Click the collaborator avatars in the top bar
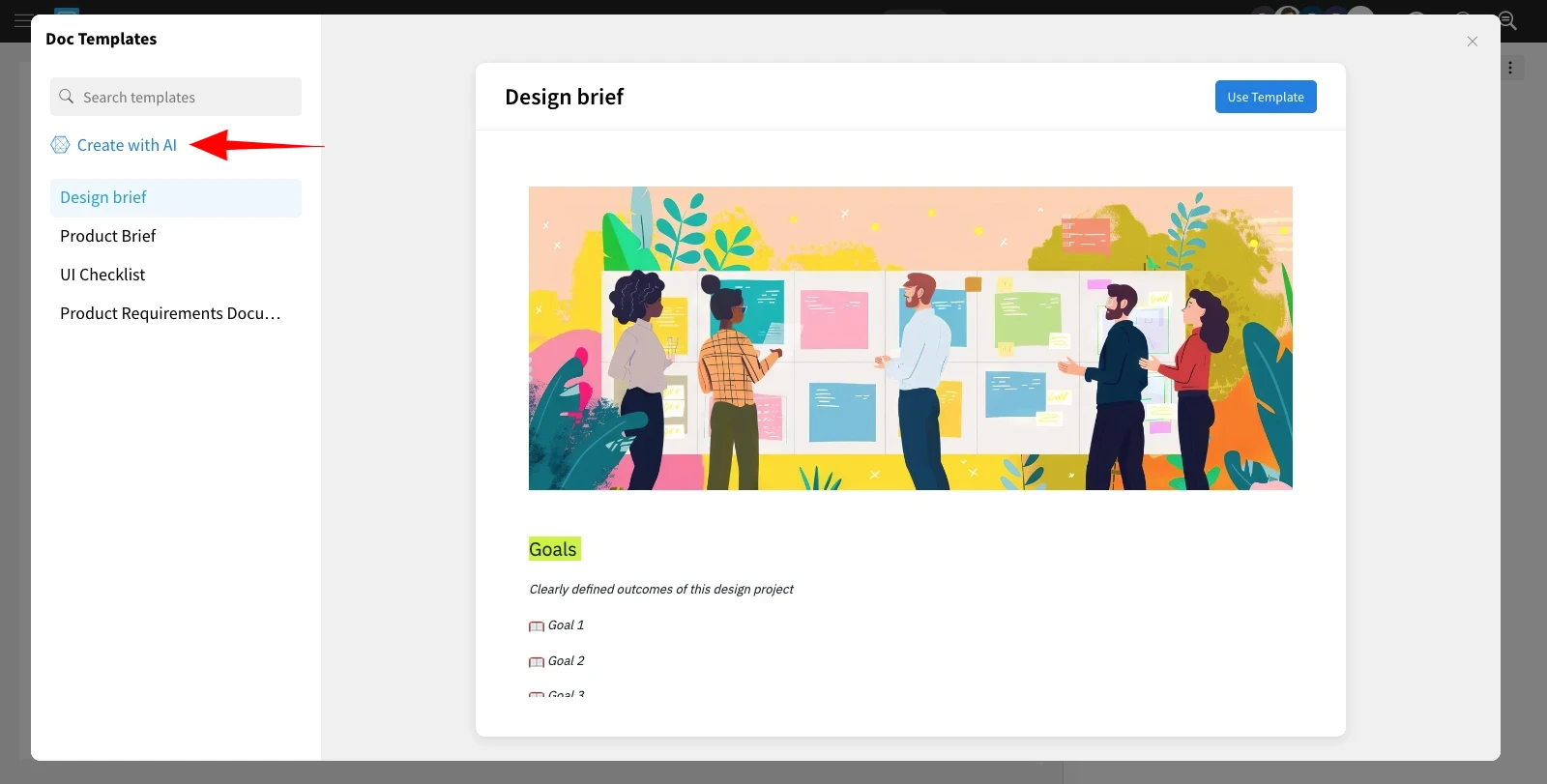 tap(1310, 17)
